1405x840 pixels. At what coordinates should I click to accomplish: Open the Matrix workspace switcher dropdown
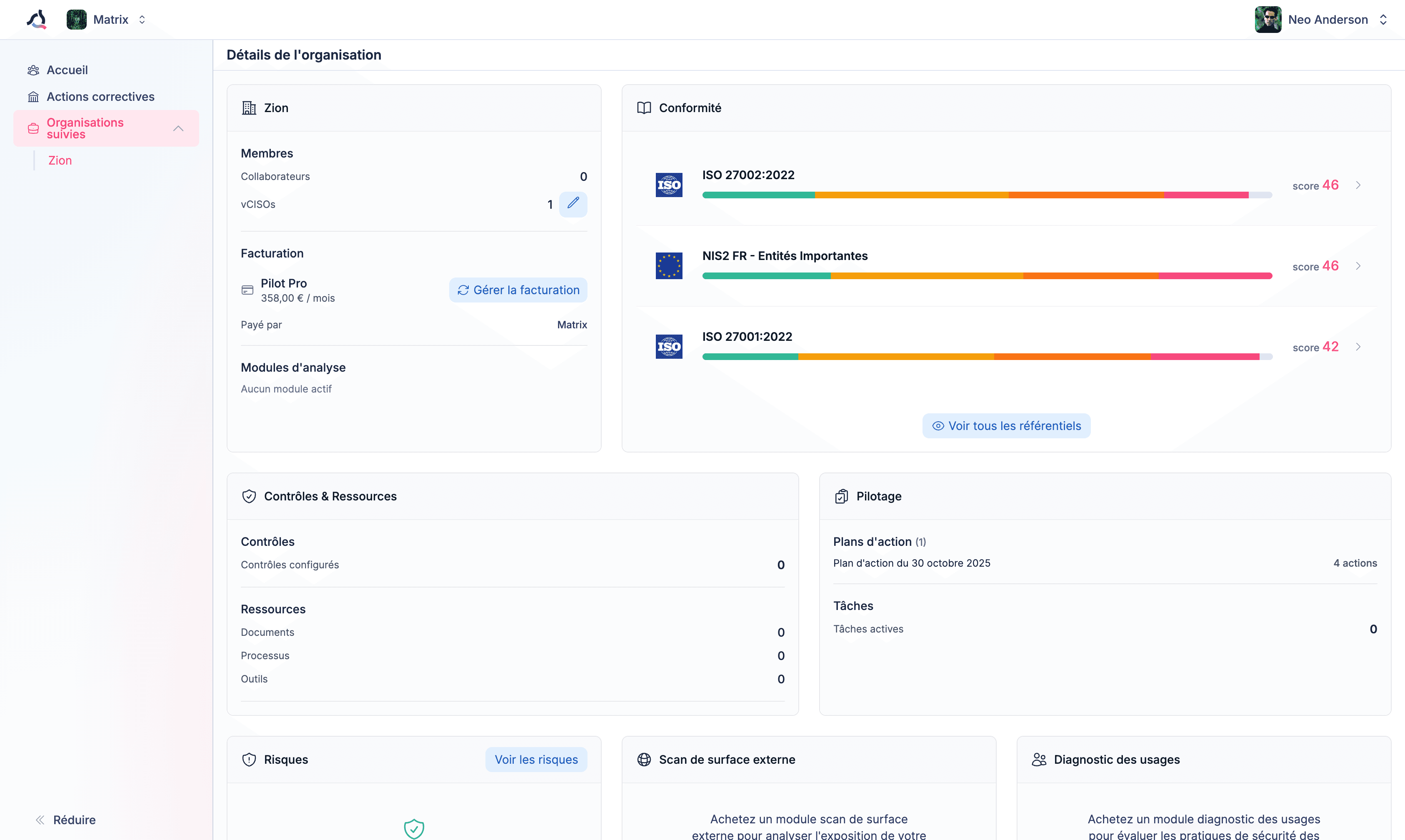pos(142,20)
